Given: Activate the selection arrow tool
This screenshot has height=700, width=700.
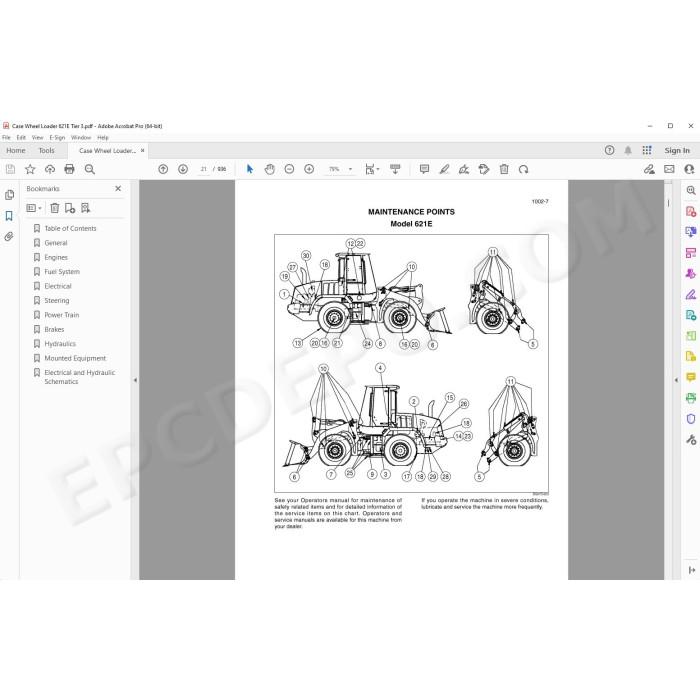Looking at the screenshot, I should click(x=250, y=169).
